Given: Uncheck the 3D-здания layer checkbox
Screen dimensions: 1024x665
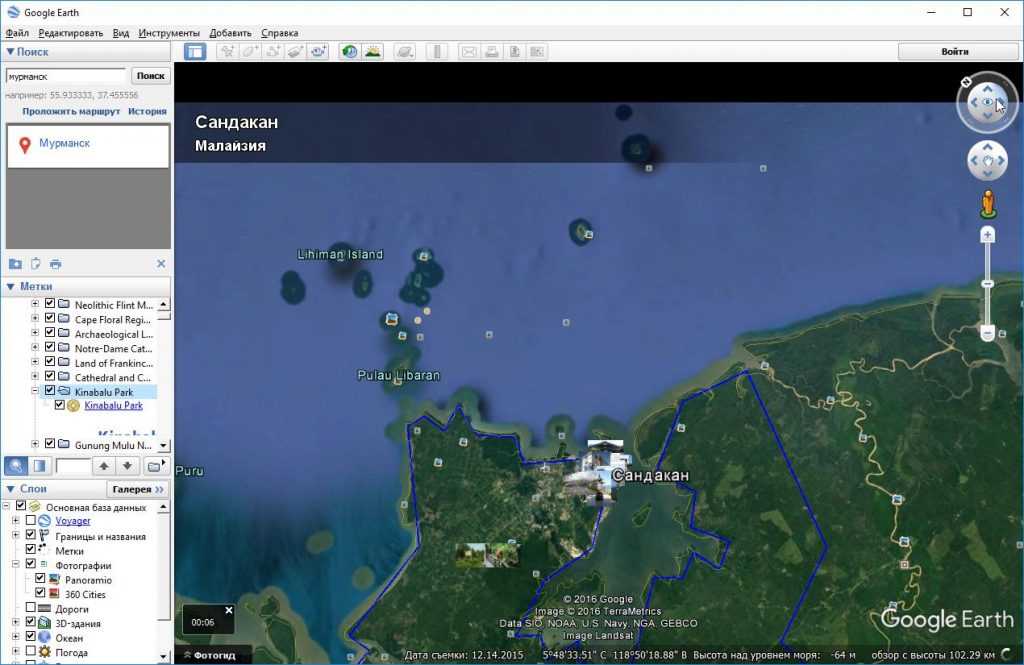Looking at the screenshot, I should (31, 622).
